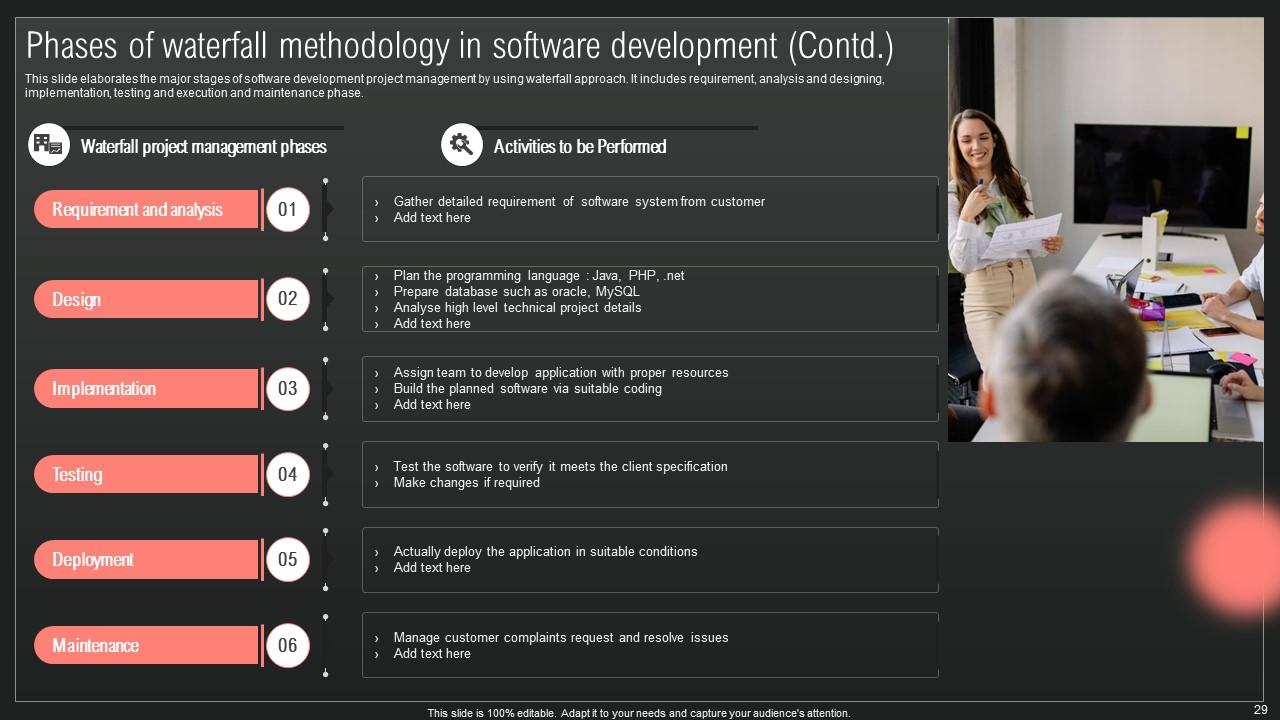The image size is (1280, 720).
Task: Select the Design activities text box
Action: coord(650,299)
